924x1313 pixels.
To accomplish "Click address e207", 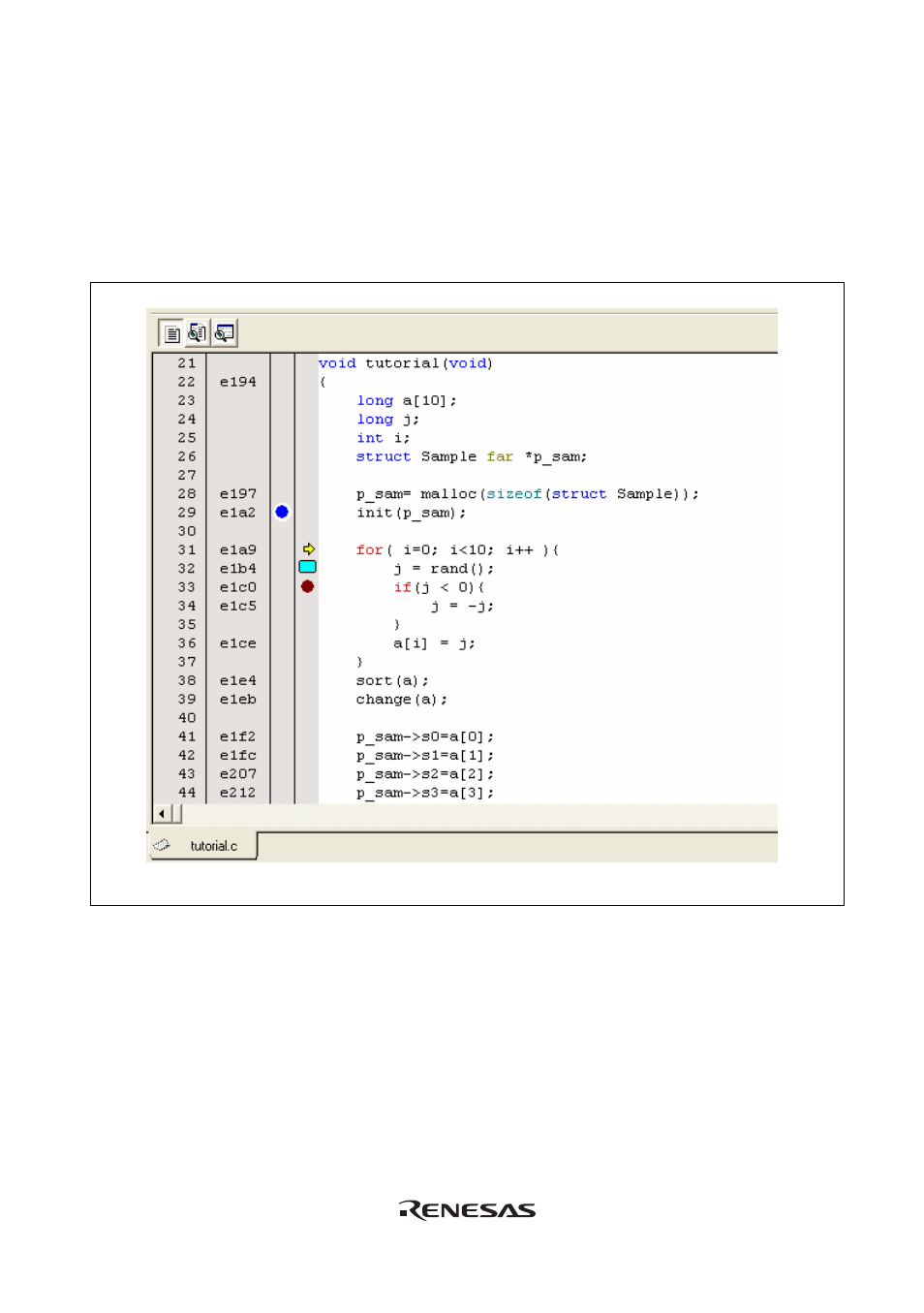I will (238, 774).
